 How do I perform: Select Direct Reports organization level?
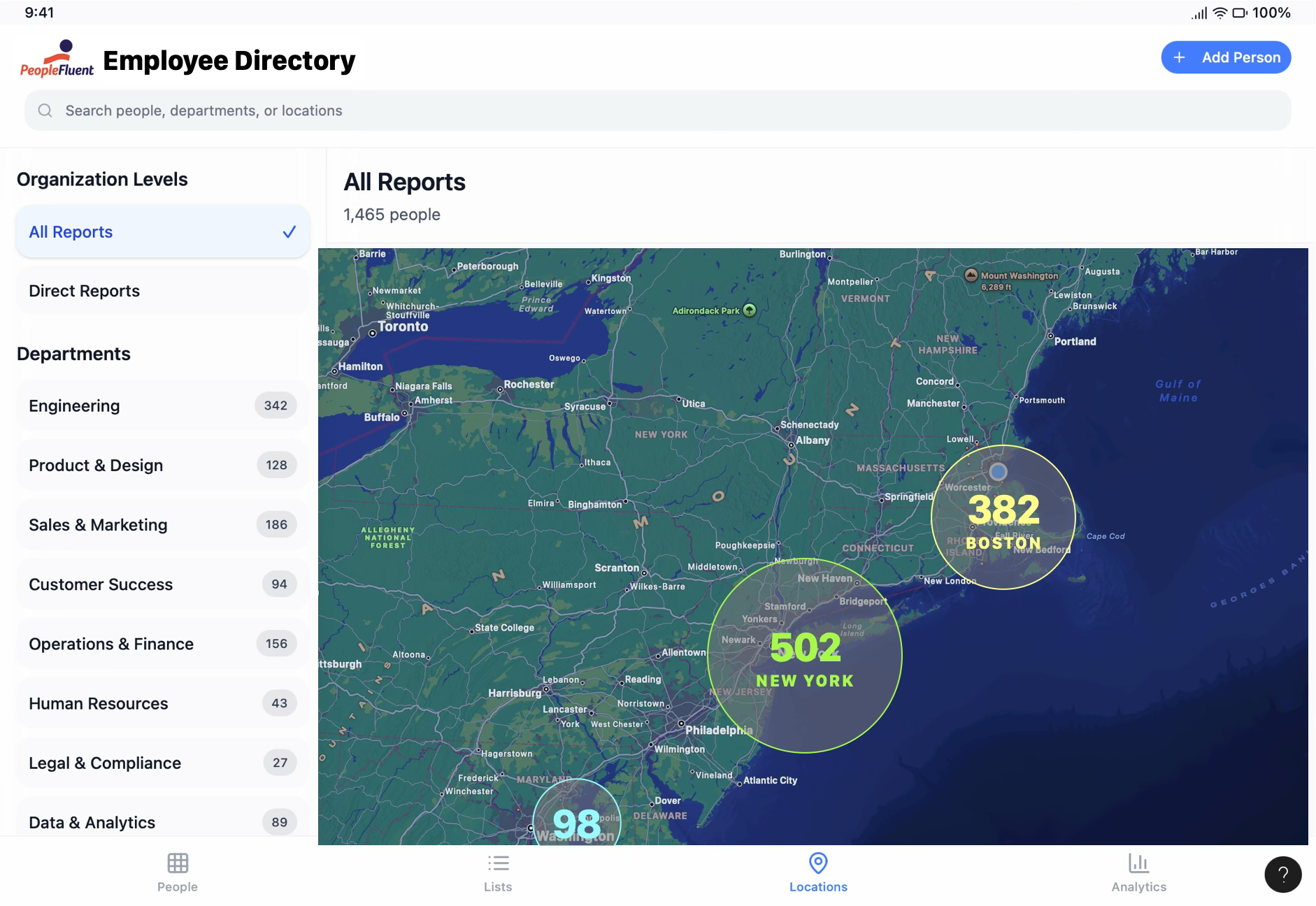[x=162, y=291]
